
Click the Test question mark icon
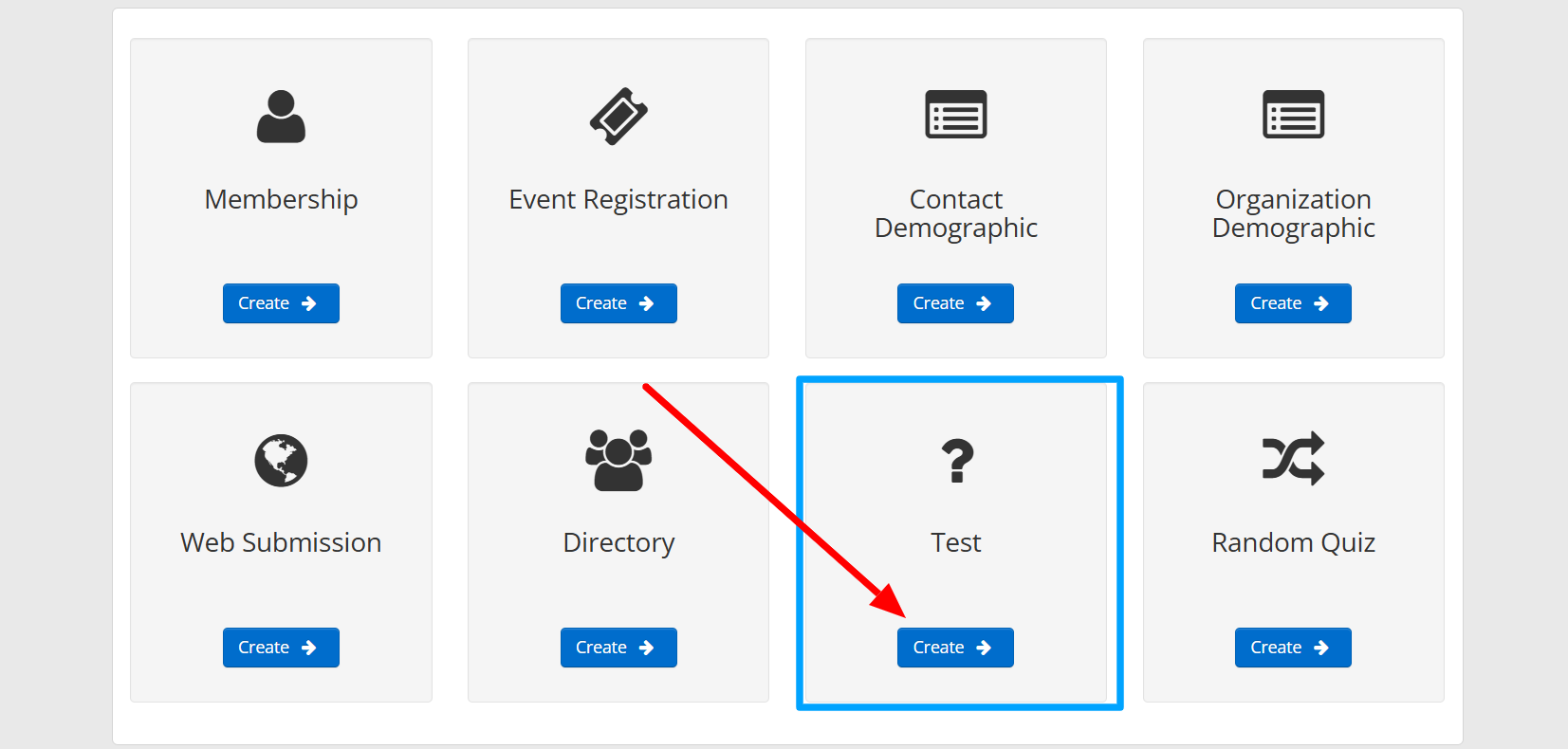pos(956,461)
